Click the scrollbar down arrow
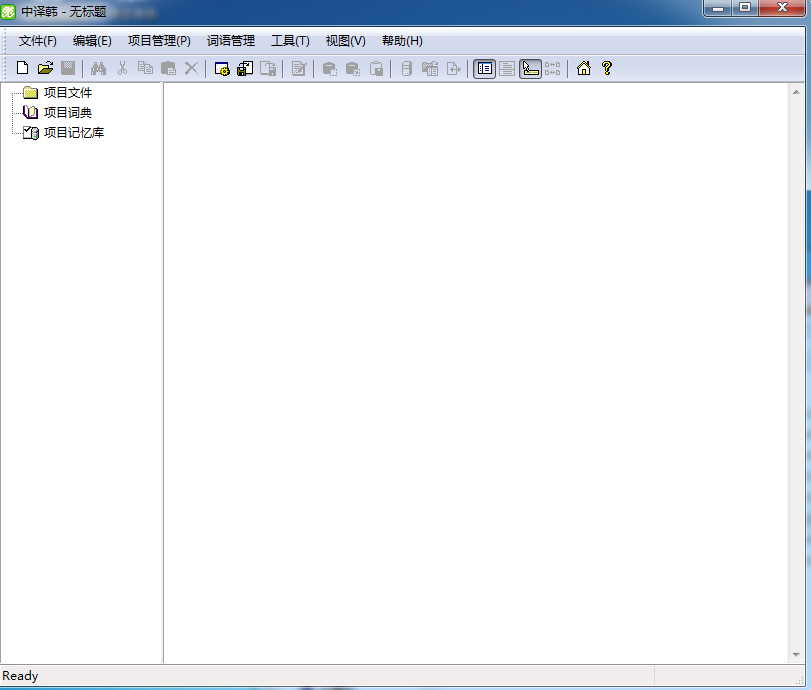The height and width of the screenshot is (690, 811). click(797, 655)
